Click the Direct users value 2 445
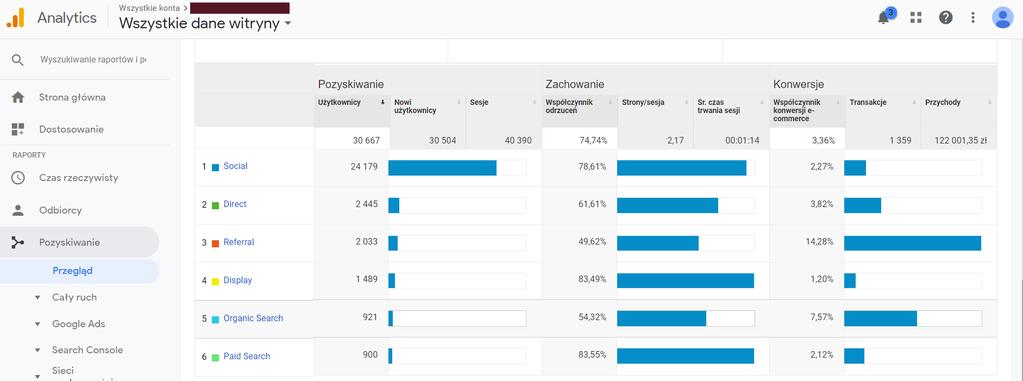1023x381 pixels. pyautogui.click(x=367, y=204)
